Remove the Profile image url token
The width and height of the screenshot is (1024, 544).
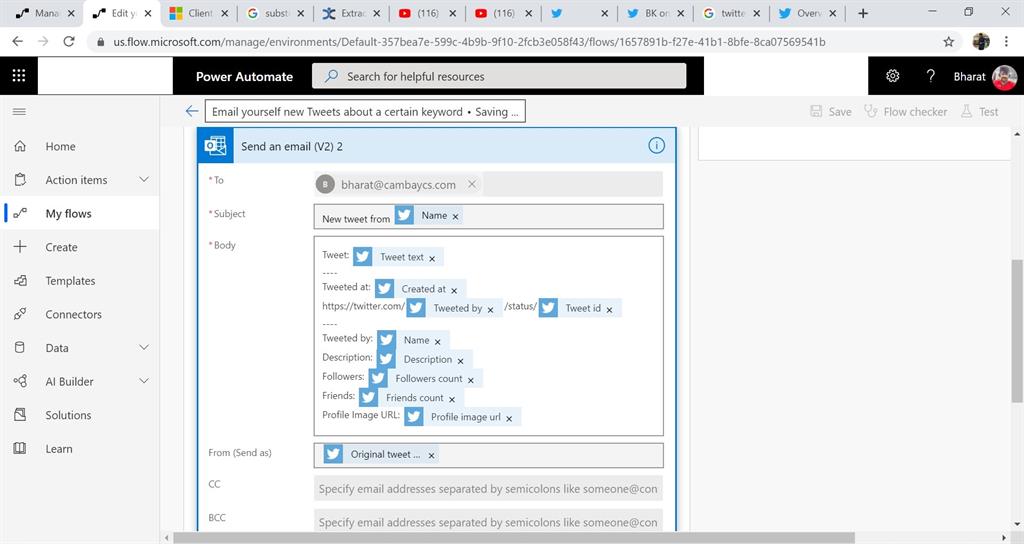[509, 418]
